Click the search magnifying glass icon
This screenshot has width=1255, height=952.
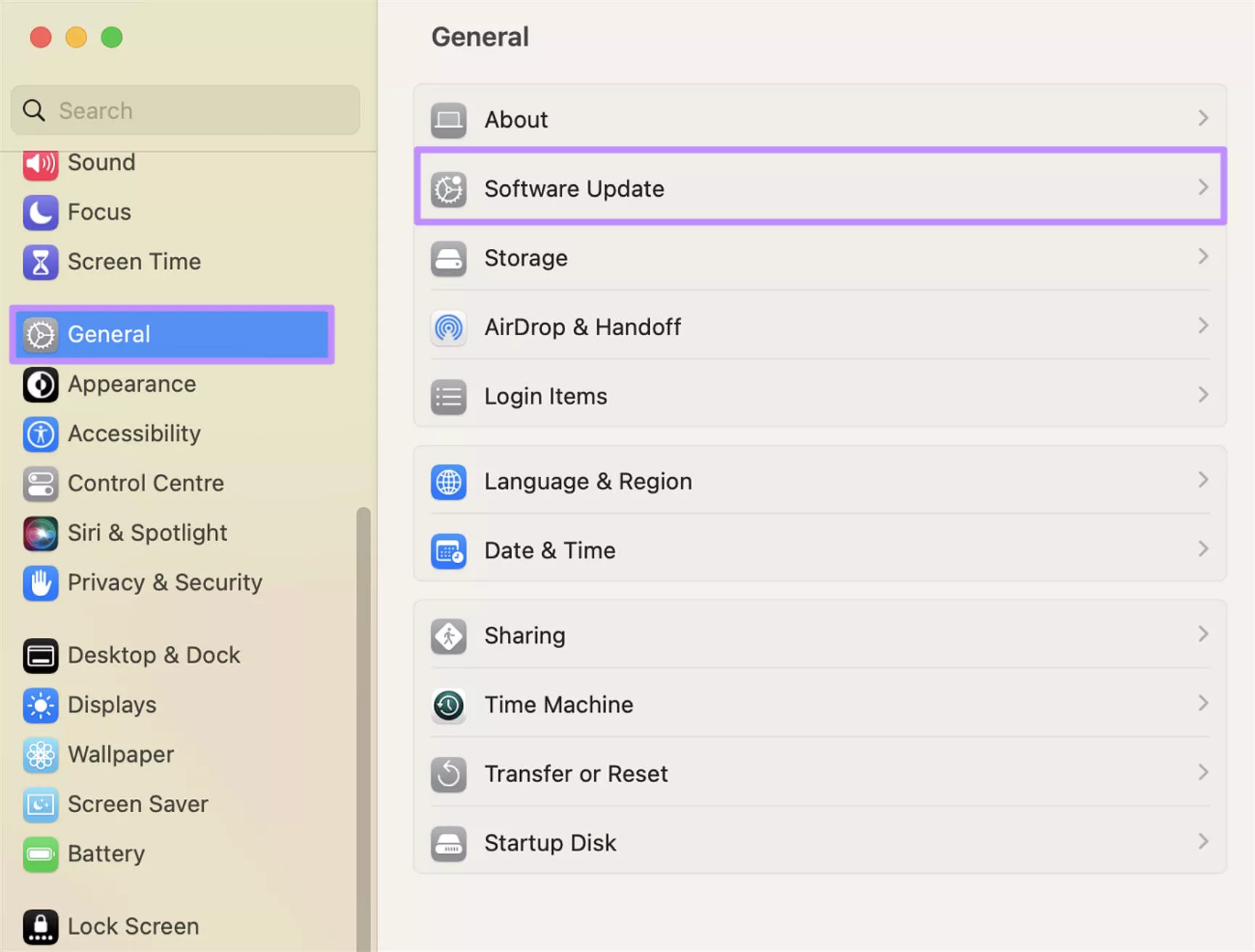click(x=33, y=110)
